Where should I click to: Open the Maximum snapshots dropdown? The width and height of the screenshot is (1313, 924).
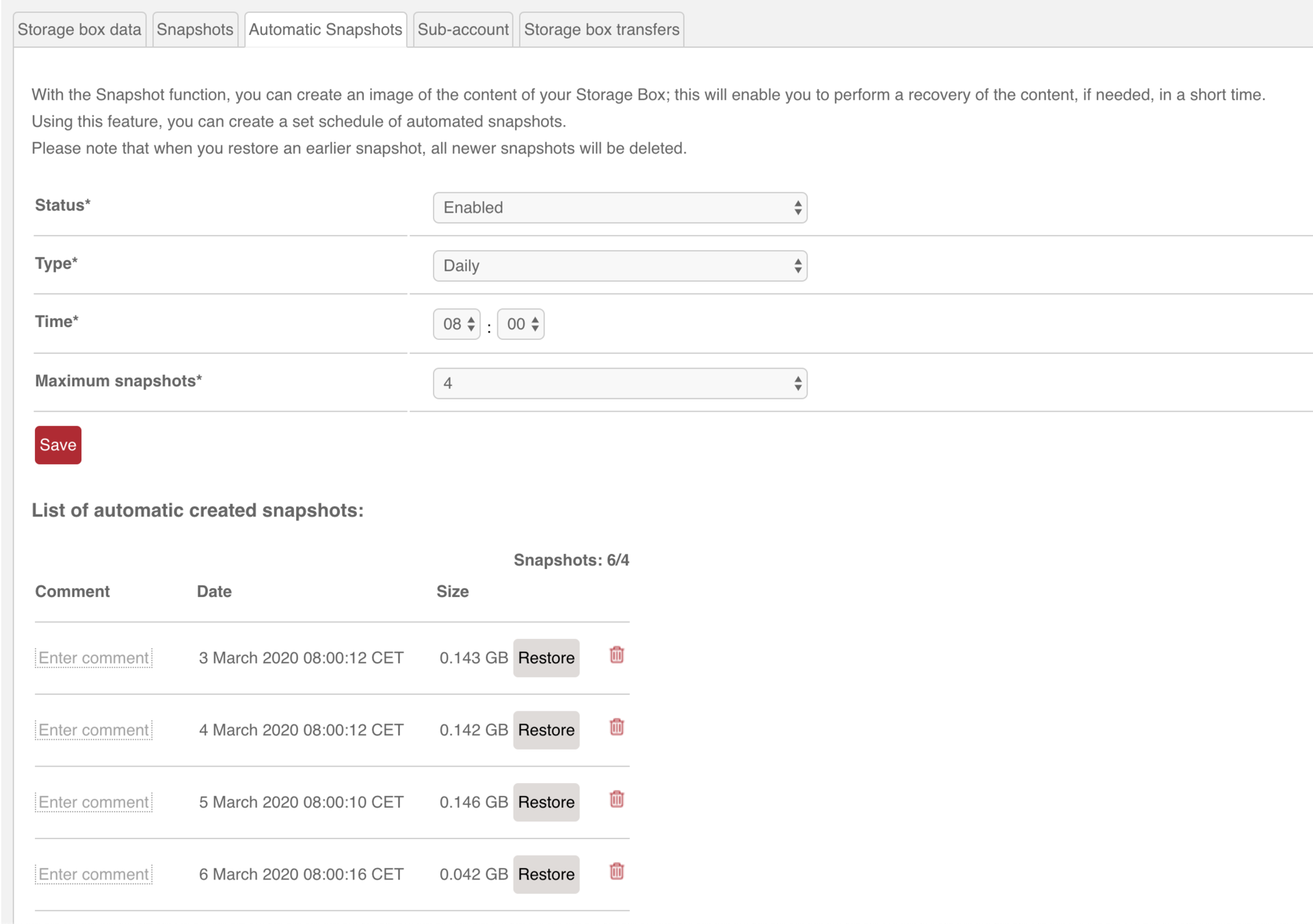[x=619, y=383]
